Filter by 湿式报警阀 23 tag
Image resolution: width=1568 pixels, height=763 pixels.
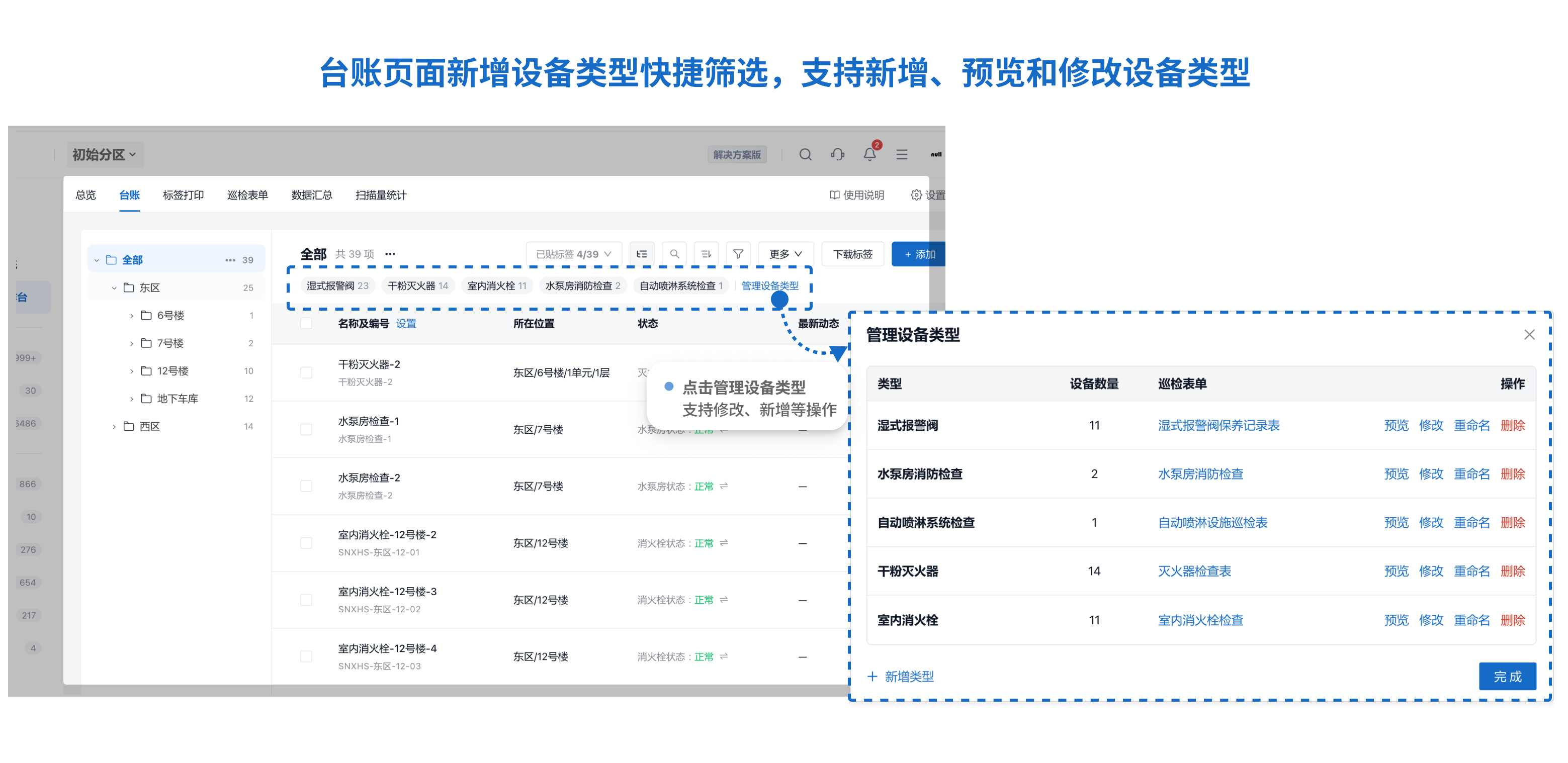[x=337, y=286]
